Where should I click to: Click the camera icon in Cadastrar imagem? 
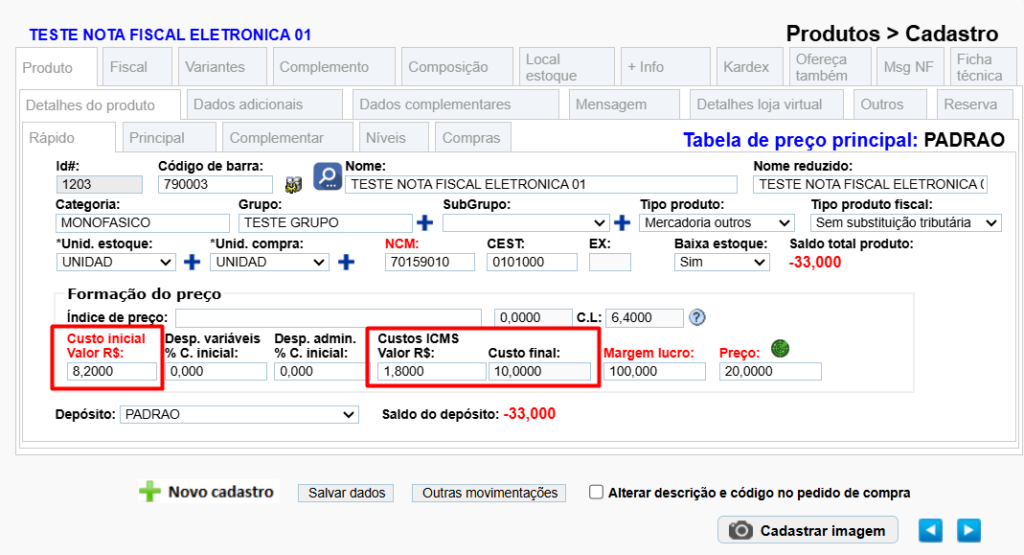(741, 530)
